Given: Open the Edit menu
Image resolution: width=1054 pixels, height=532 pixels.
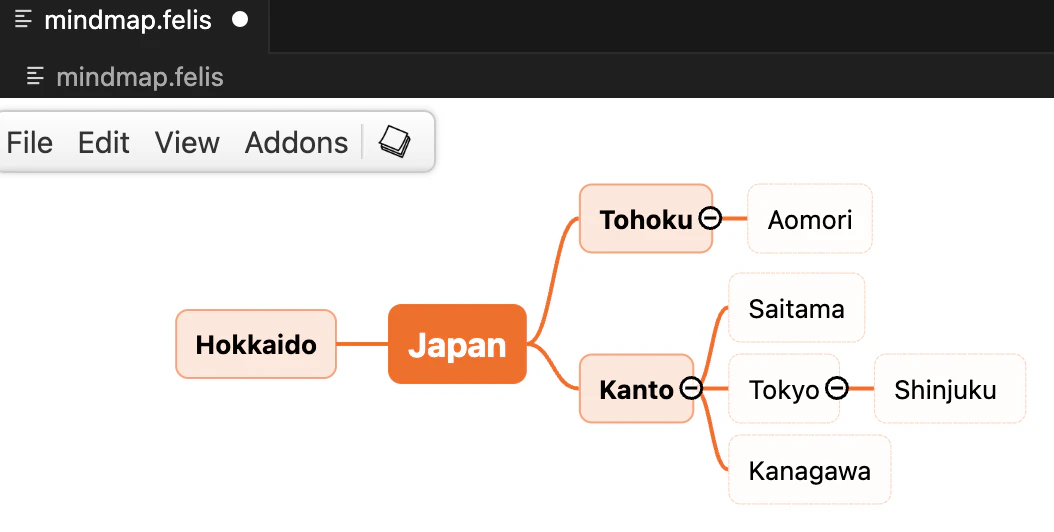Looking at the screenshot, I should (104, 143).
